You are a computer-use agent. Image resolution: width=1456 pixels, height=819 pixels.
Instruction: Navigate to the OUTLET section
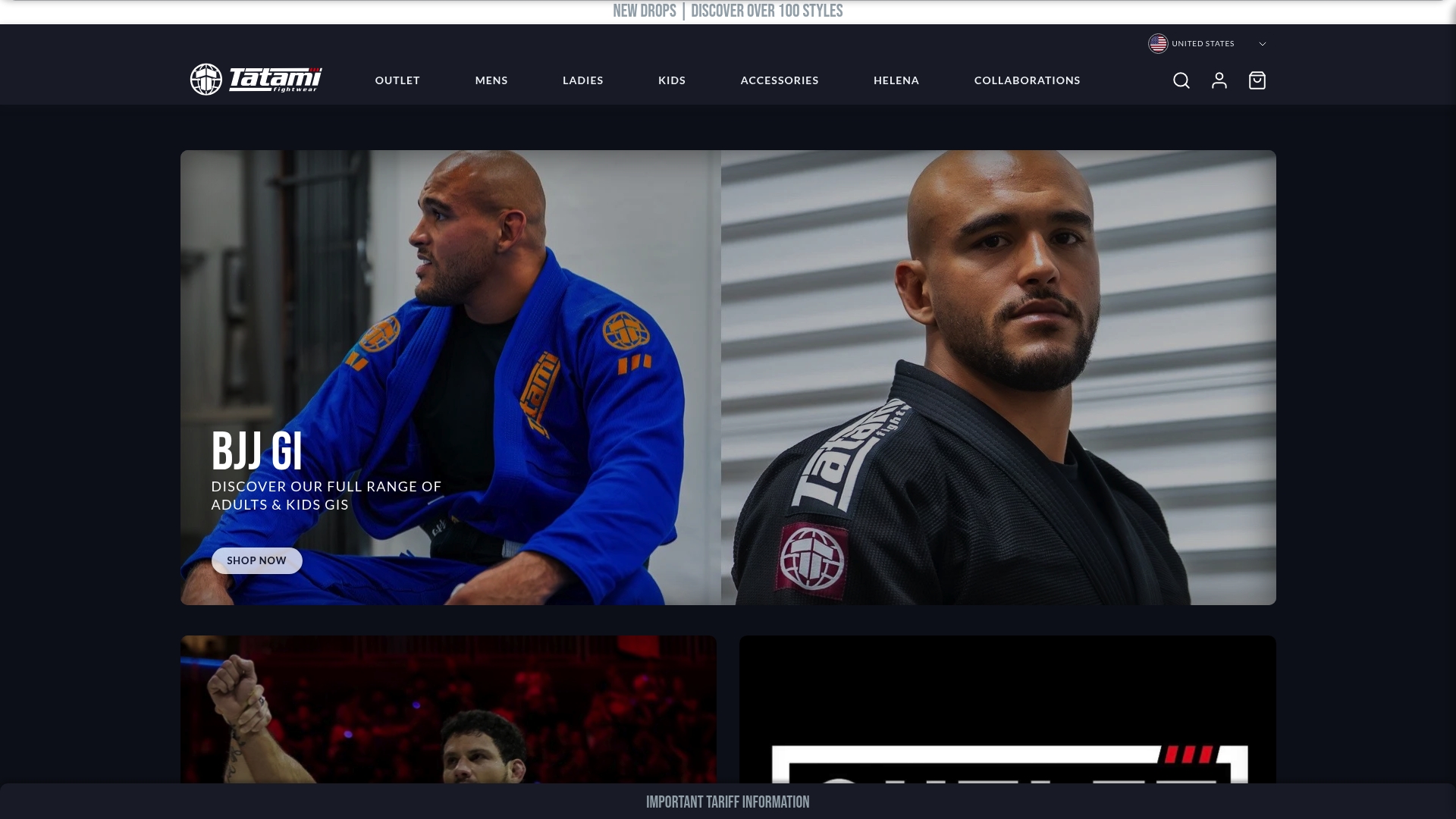(x=397, y=80)
